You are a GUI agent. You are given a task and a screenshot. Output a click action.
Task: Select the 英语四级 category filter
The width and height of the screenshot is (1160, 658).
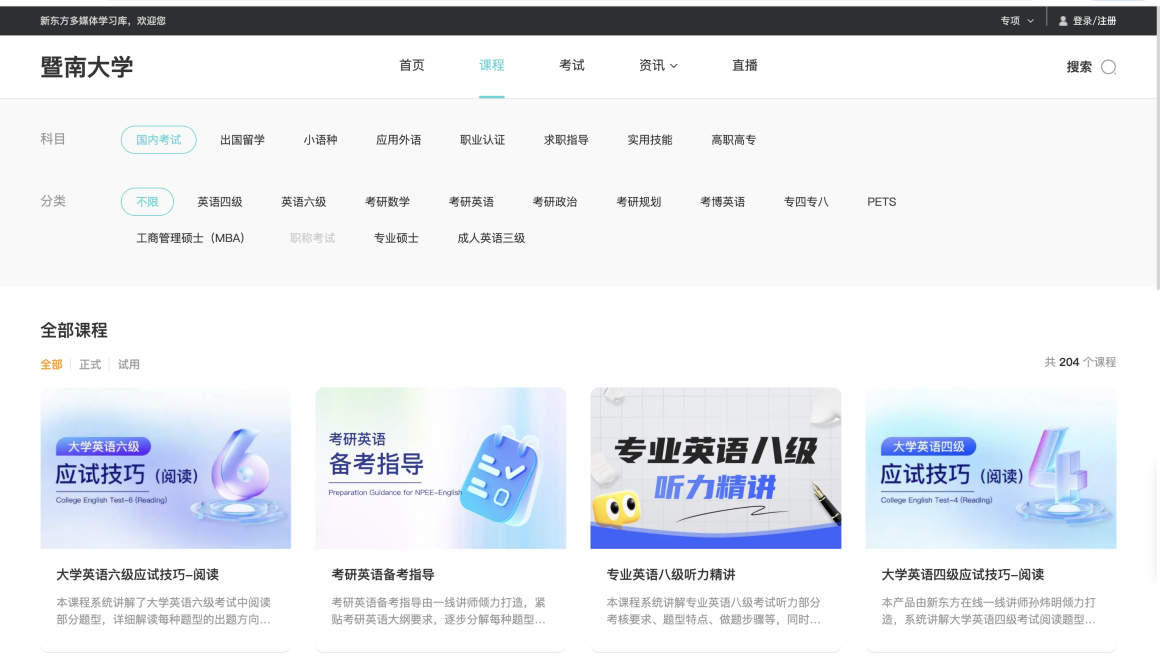(220, 202)
